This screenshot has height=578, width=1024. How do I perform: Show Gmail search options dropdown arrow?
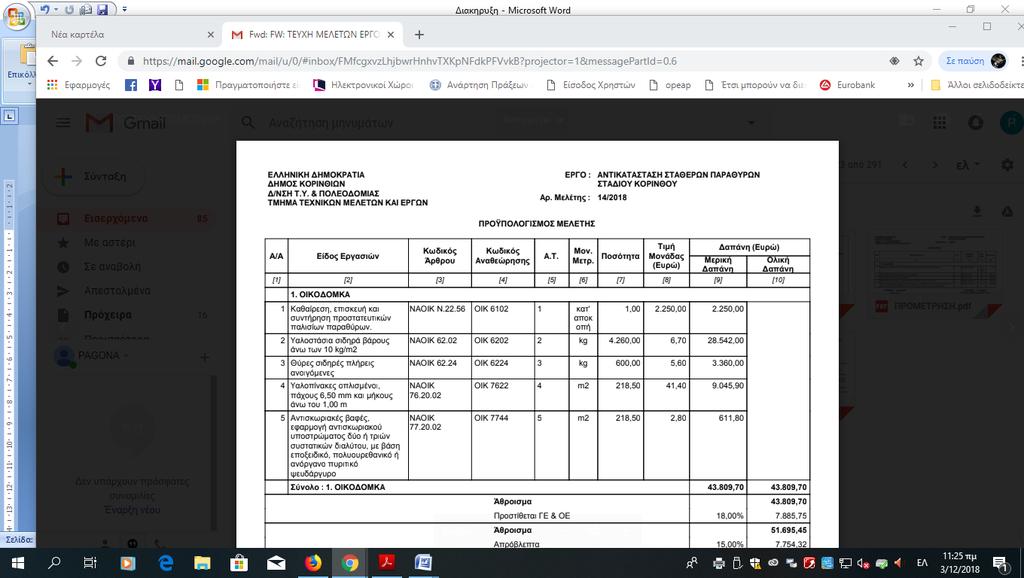(751, 123)
